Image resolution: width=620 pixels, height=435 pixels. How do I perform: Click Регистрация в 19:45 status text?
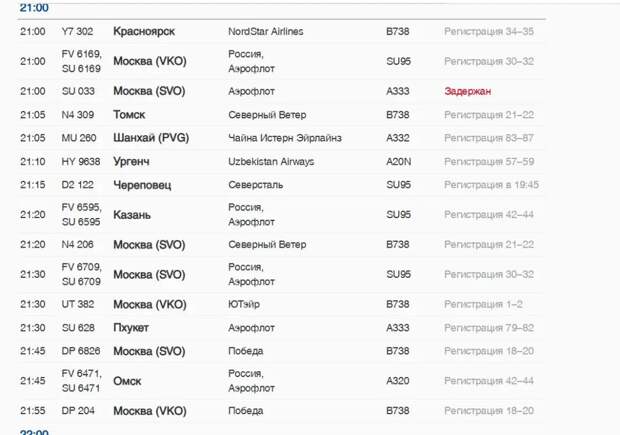click(491, 185)
